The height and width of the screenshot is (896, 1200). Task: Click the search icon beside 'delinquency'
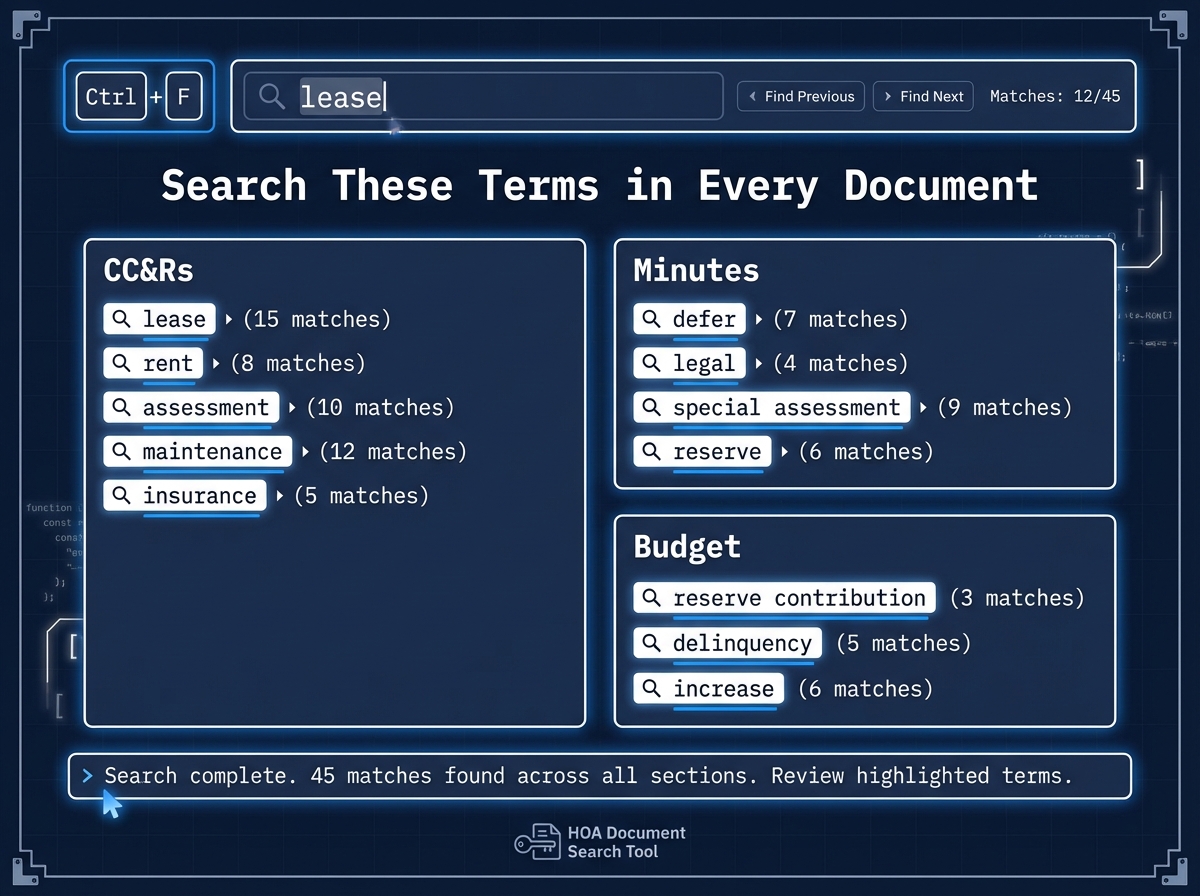pos(651,643)
